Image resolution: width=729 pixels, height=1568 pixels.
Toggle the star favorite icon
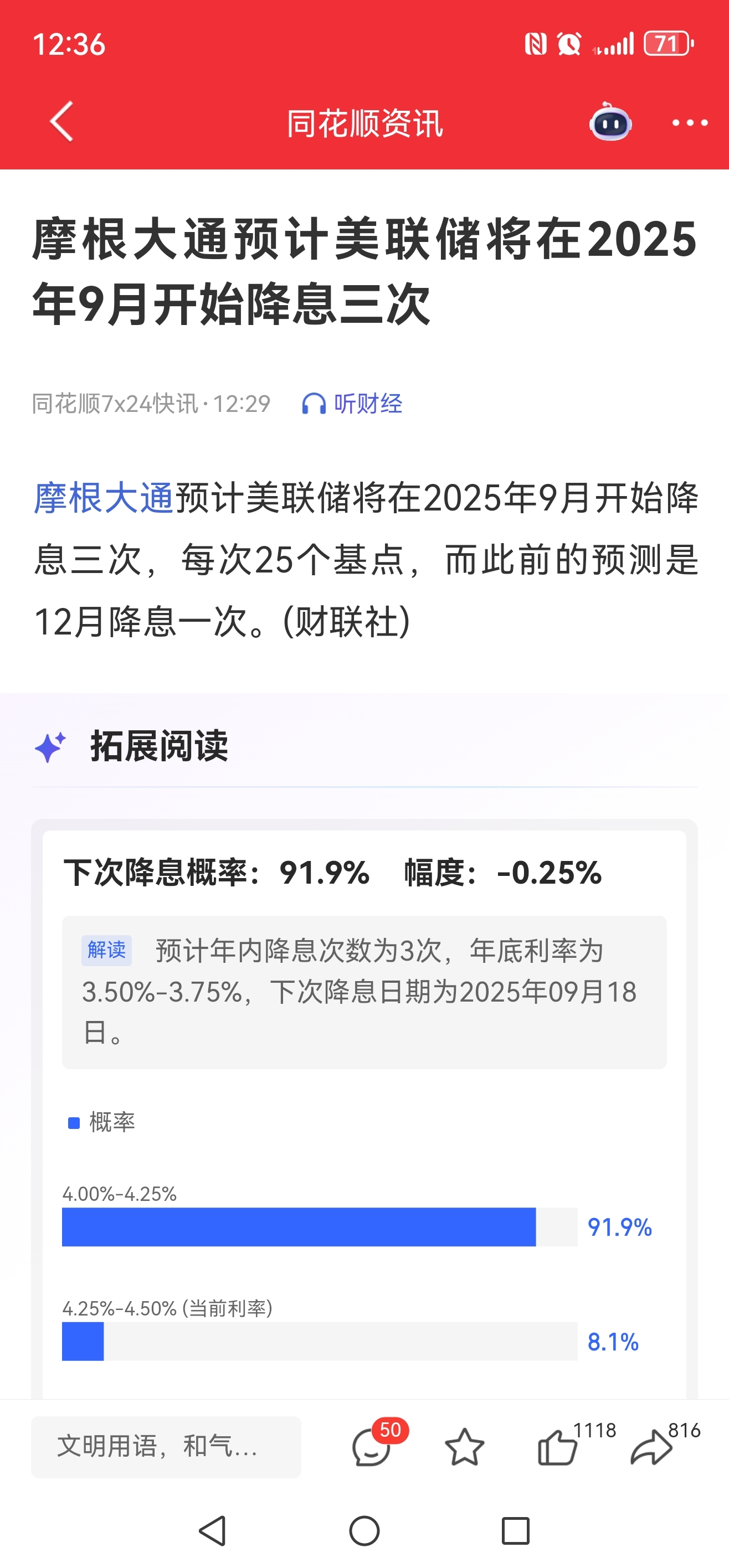[465, 1447]
